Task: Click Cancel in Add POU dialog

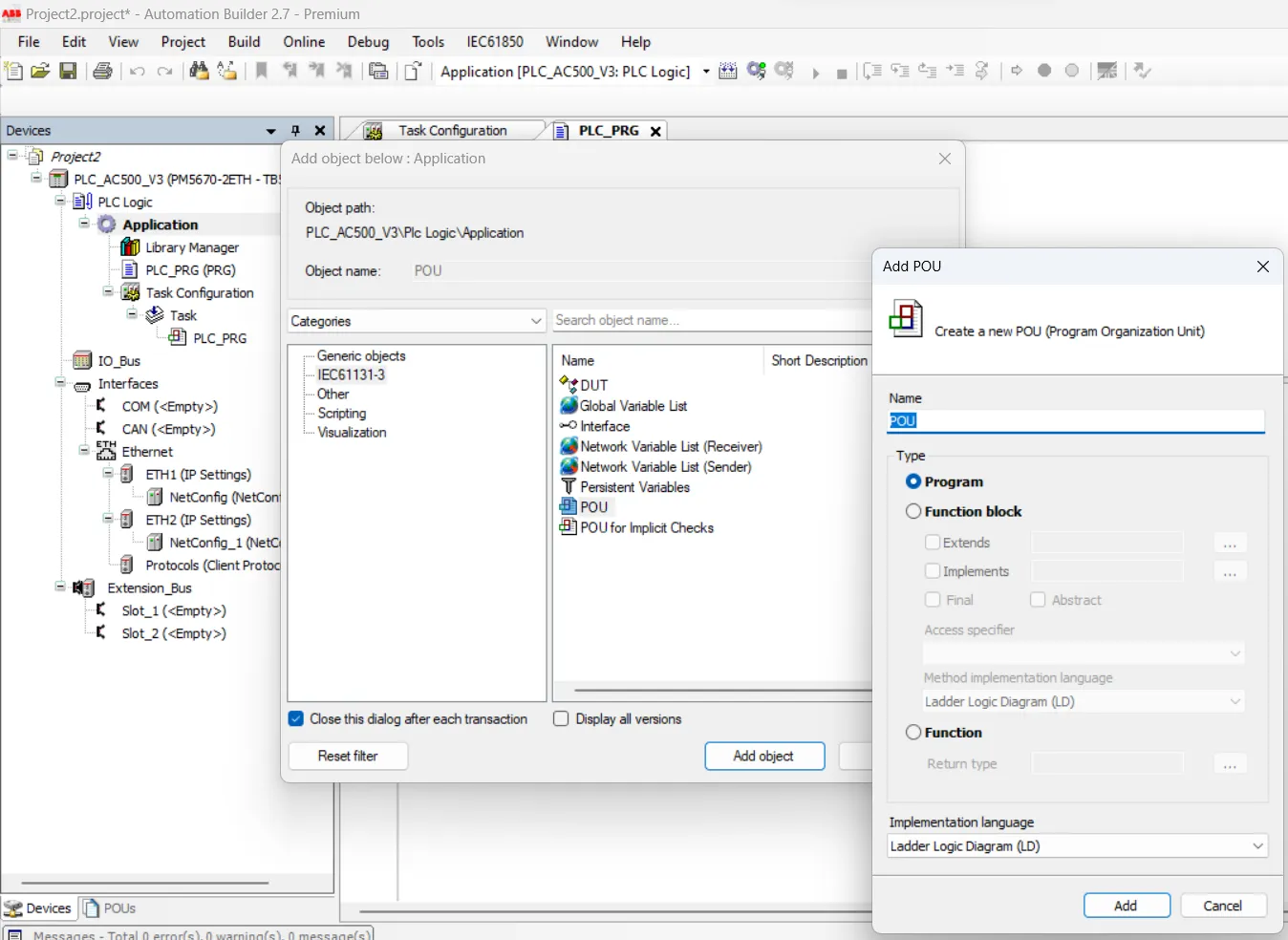Action: pos(1223,906)
